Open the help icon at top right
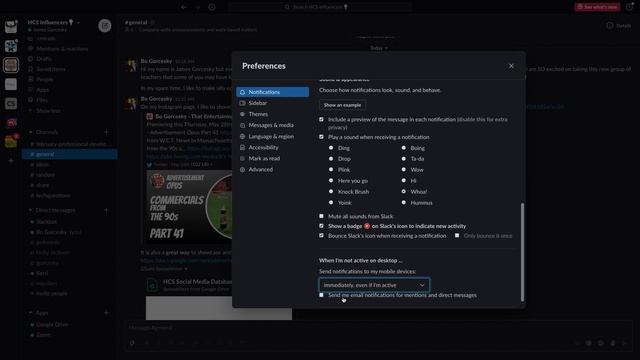The image size is (640, 360). (630, 7)
